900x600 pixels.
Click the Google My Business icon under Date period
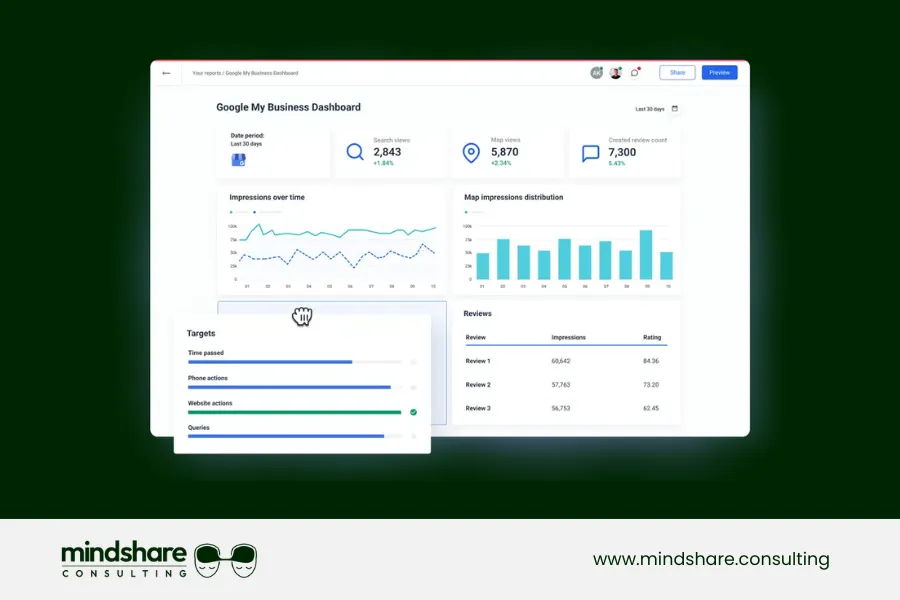click(x=236, y=157)
